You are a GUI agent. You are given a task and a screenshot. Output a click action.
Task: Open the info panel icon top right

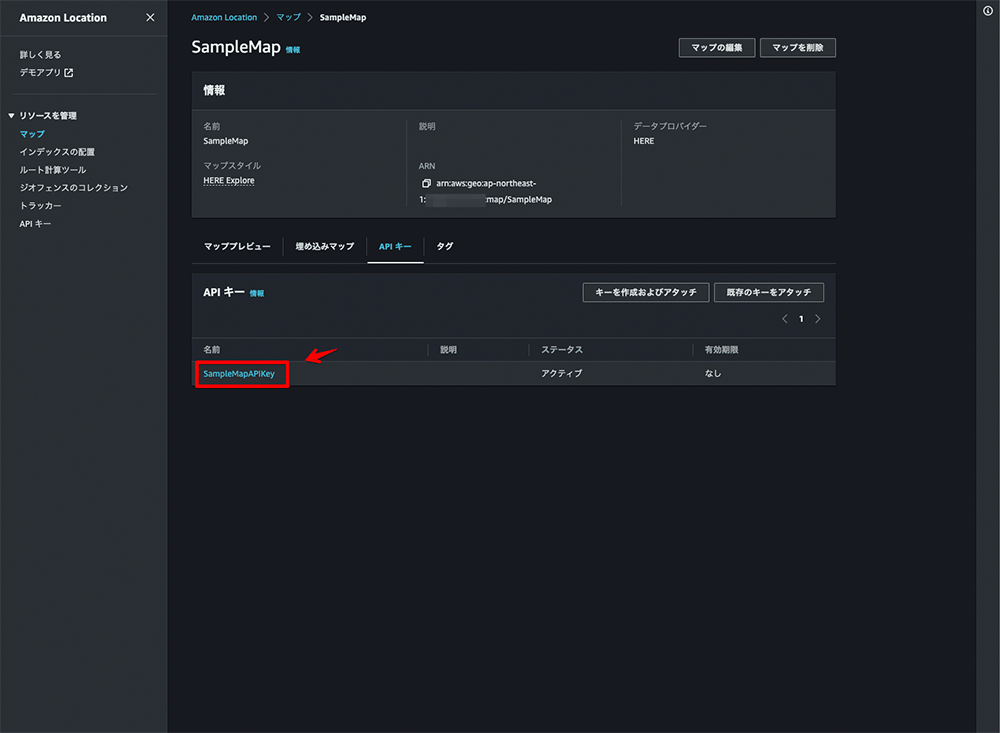point(989,9)
